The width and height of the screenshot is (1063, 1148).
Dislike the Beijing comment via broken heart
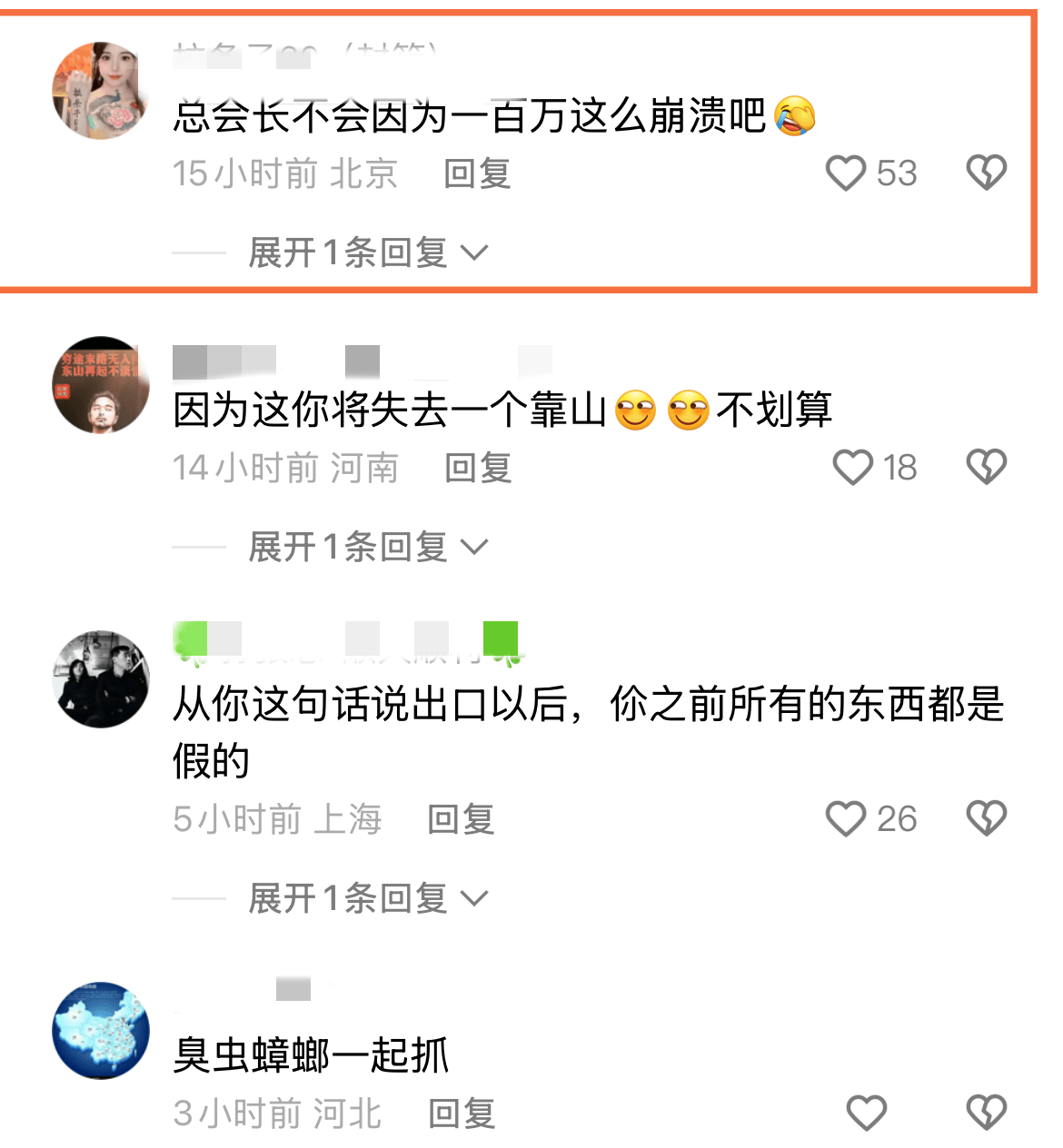[x=986, y=173]
